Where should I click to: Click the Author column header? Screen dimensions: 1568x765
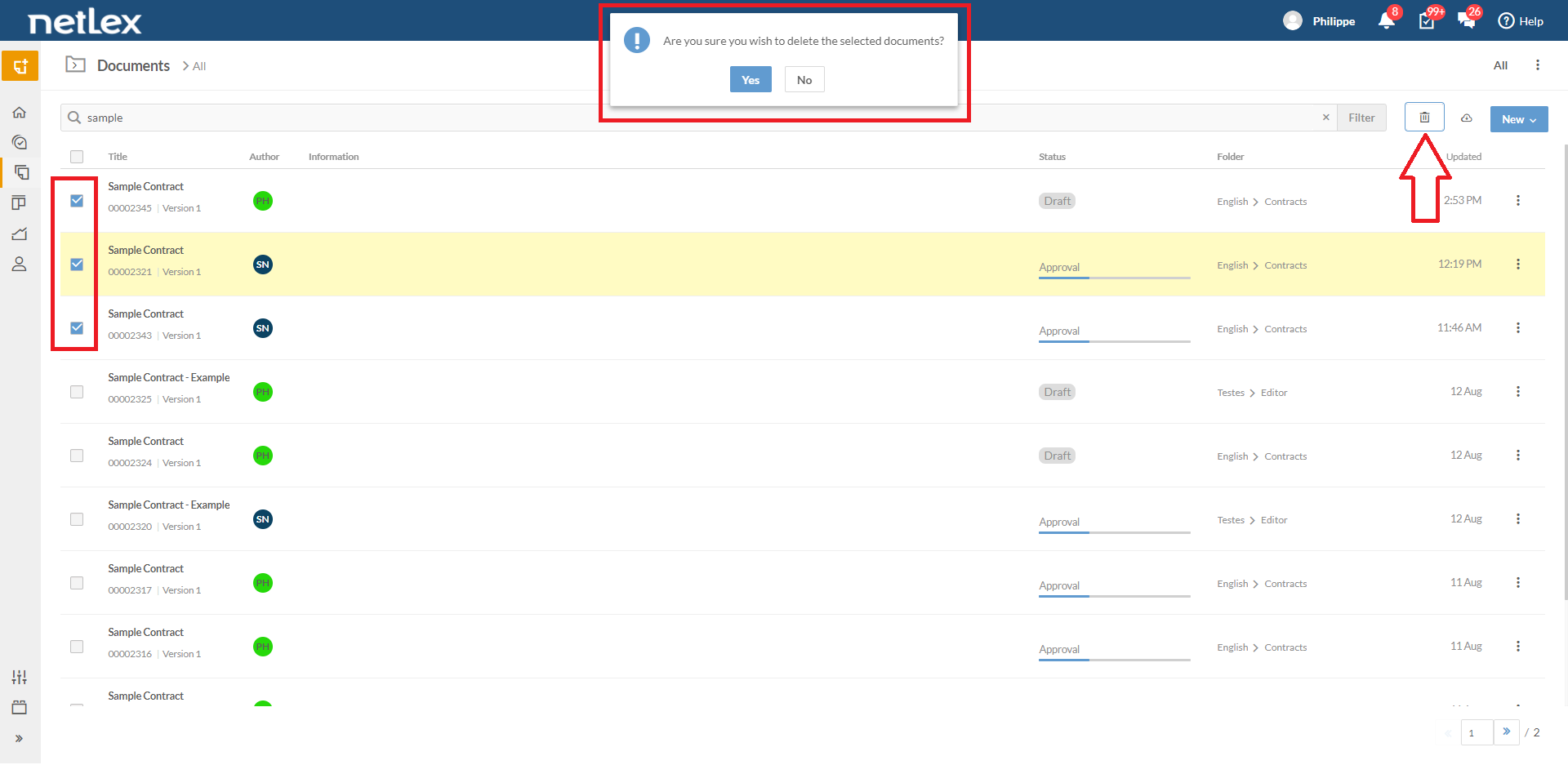[x=264, y=157]
